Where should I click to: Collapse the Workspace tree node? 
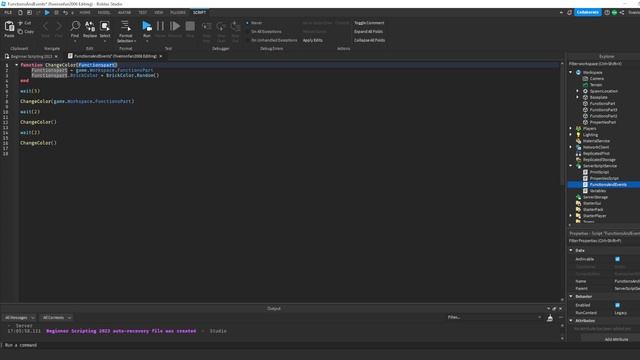(571, 72)
